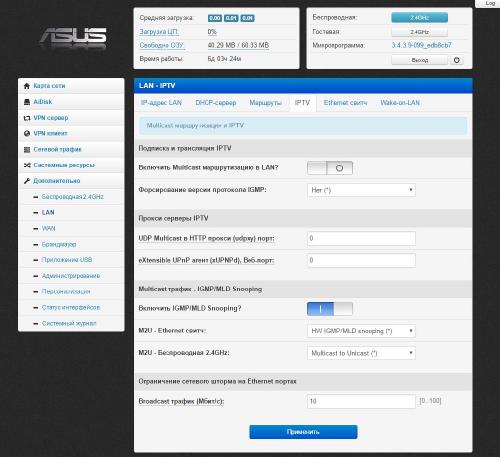
Task: Click the home icon beside Карта сети
Action: (x=27, y=86)
